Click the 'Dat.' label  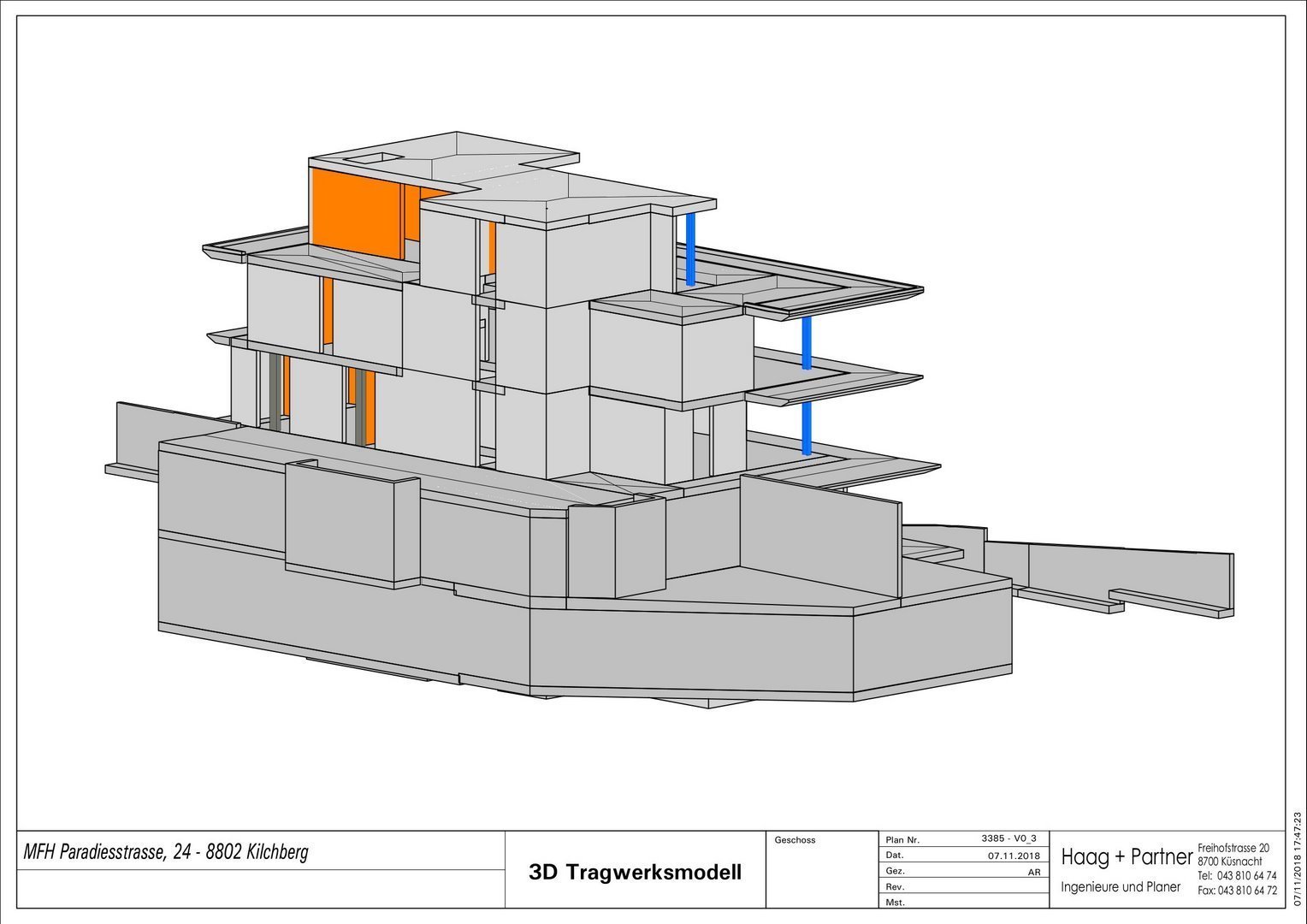(x=896, y=855)
